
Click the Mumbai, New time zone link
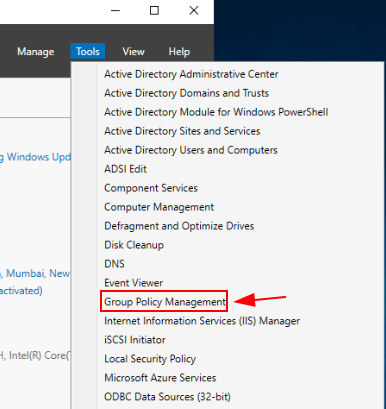(x=35, y=274)
